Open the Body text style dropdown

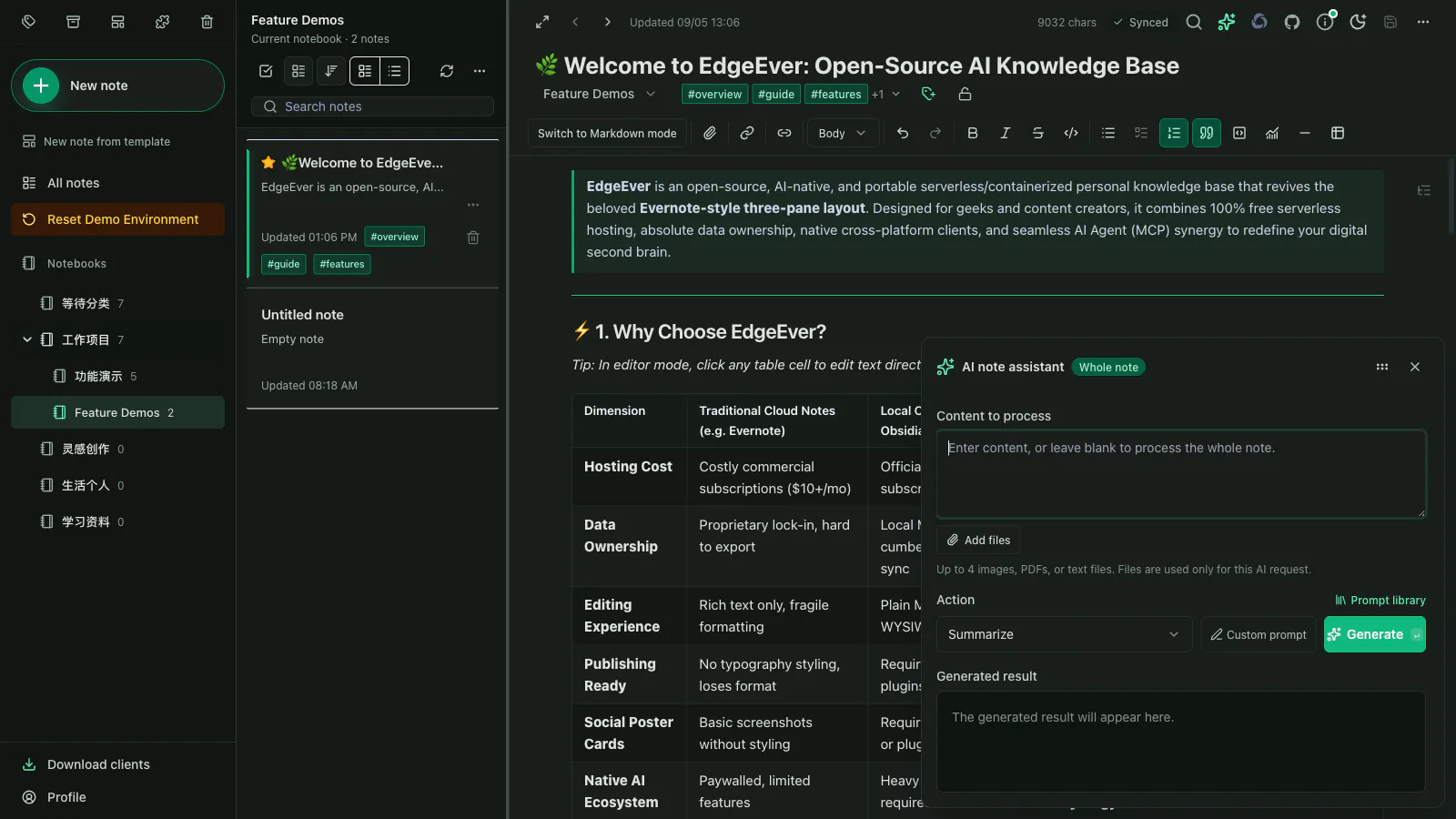(843, 133)
